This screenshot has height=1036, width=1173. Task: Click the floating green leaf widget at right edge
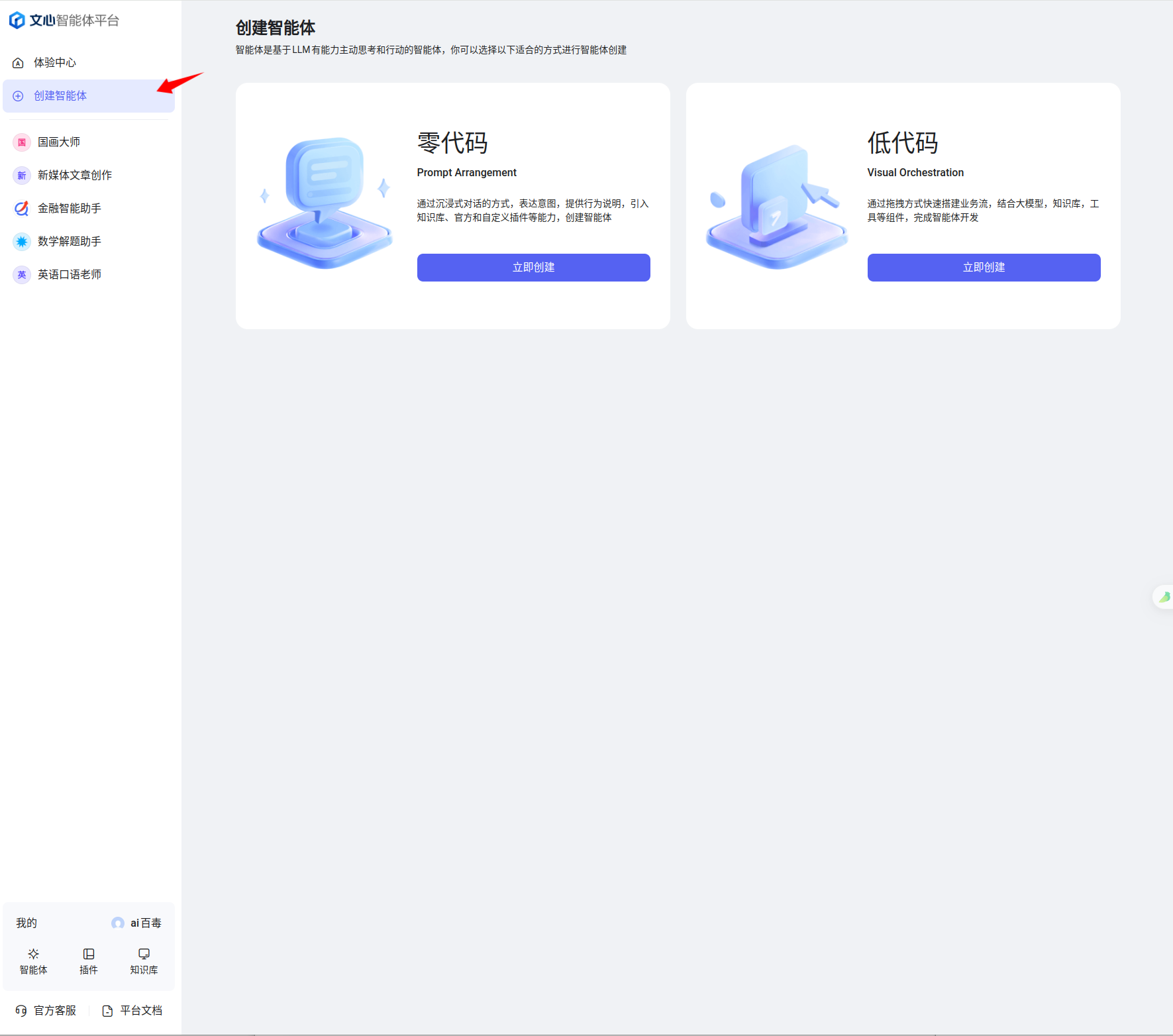(x=1164, y=597)
